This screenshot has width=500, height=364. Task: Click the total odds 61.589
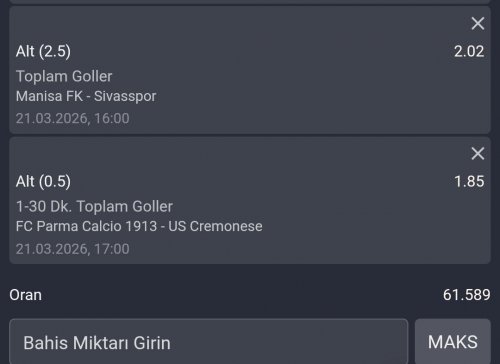(466, 295)
